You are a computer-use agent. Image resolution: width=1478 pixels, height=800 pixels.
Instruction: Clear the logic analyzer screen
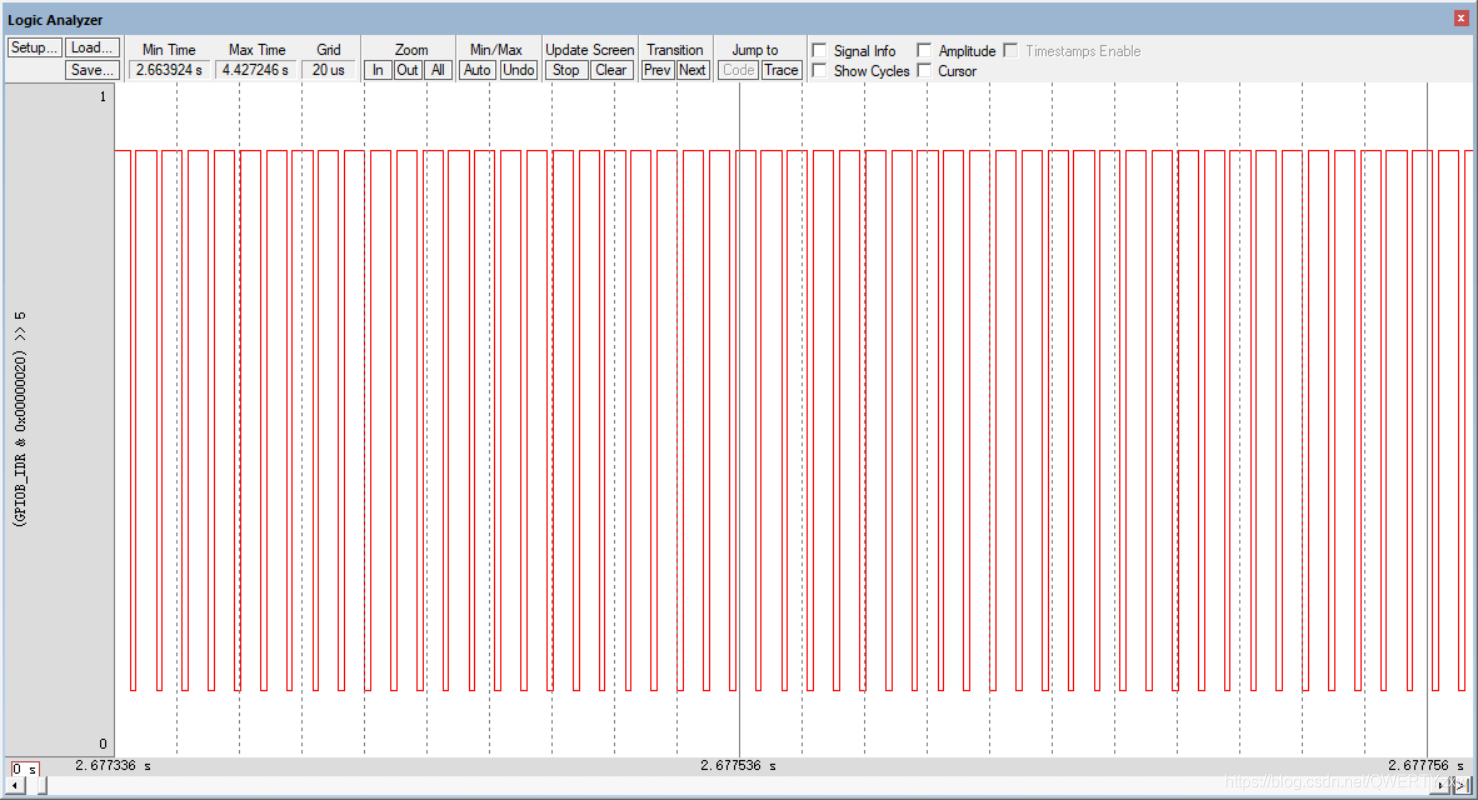tap(611, 70)
